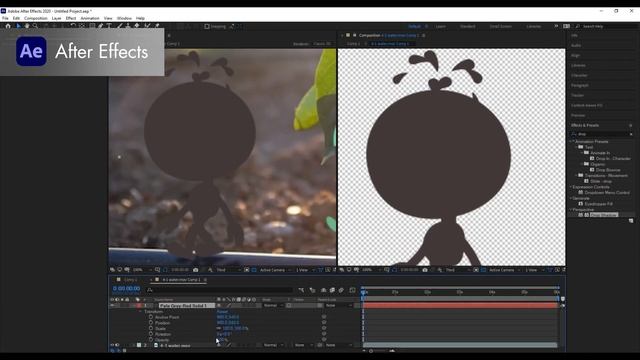
Task: Open the Window menu
Action: point(124,18)
